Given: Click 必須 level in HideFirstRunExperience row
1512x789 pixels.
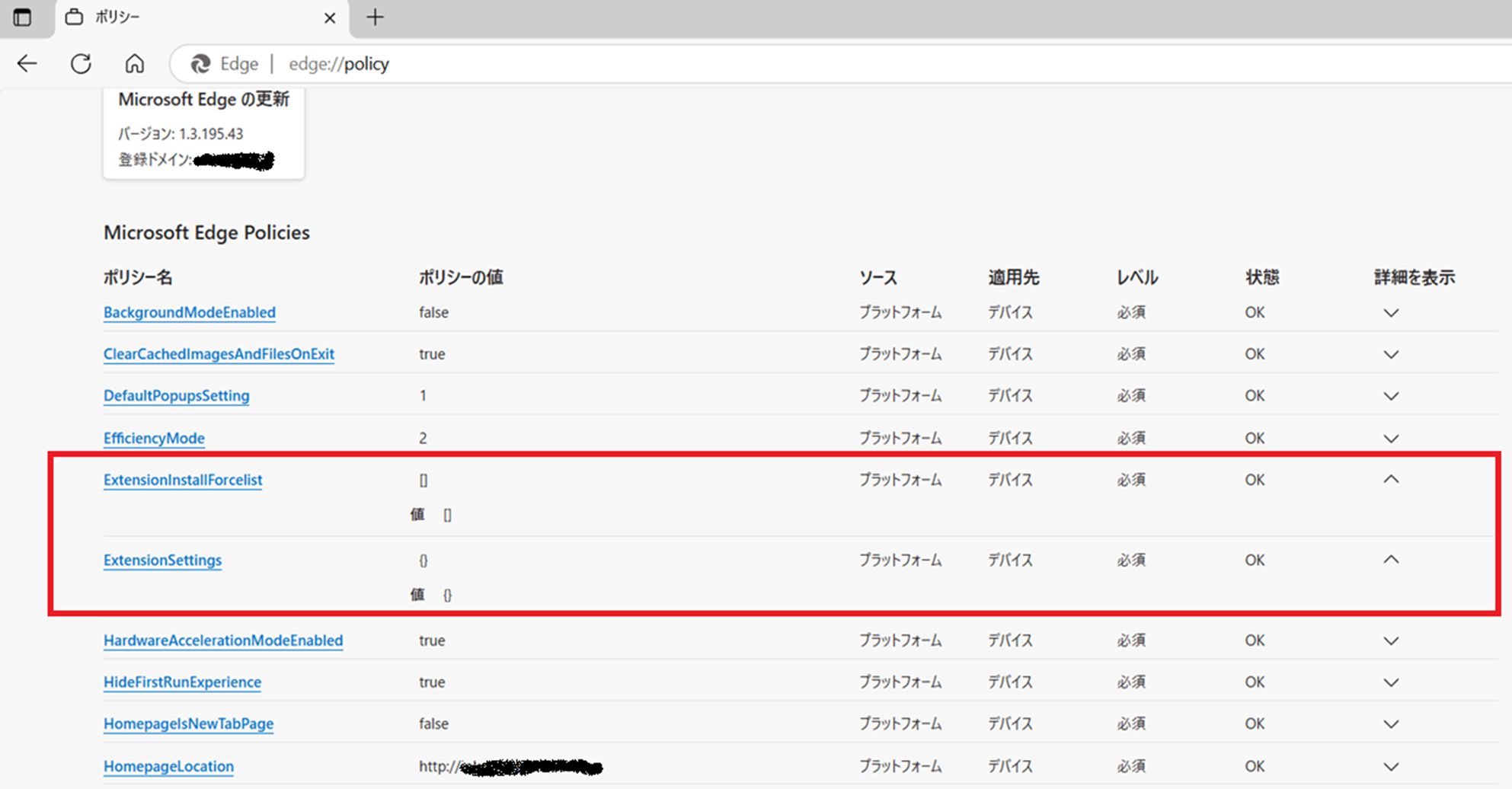Looking at the screenshot, I should pyautogui.click(x=1131, y=682).
